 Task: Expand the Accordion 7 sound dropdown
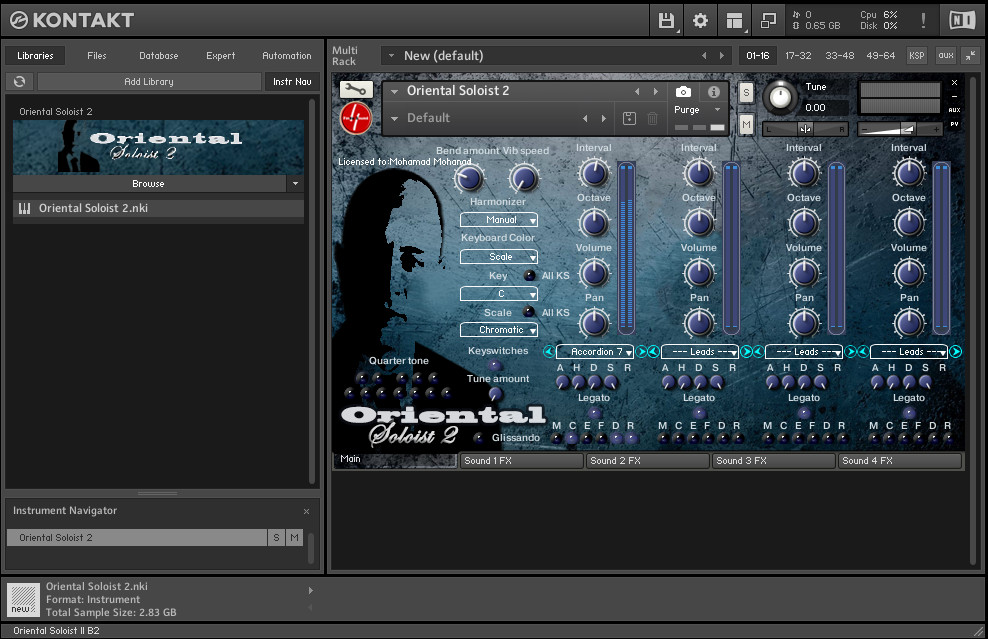point(595,352)
